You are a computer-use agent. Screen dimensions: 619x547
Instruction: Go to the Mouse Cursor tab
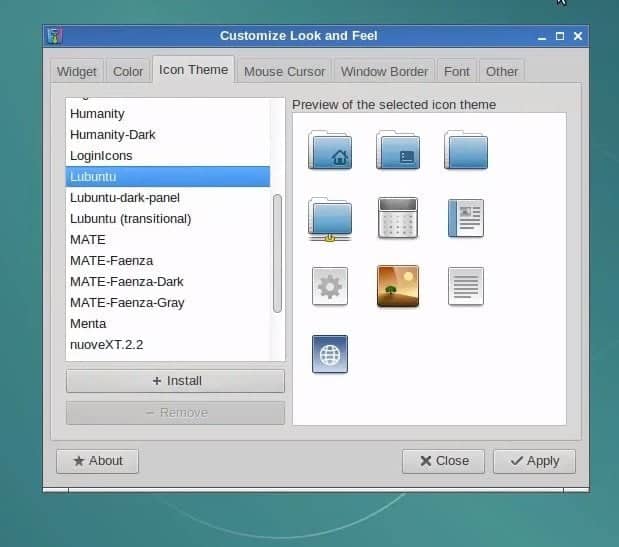(x=284, y=71)
